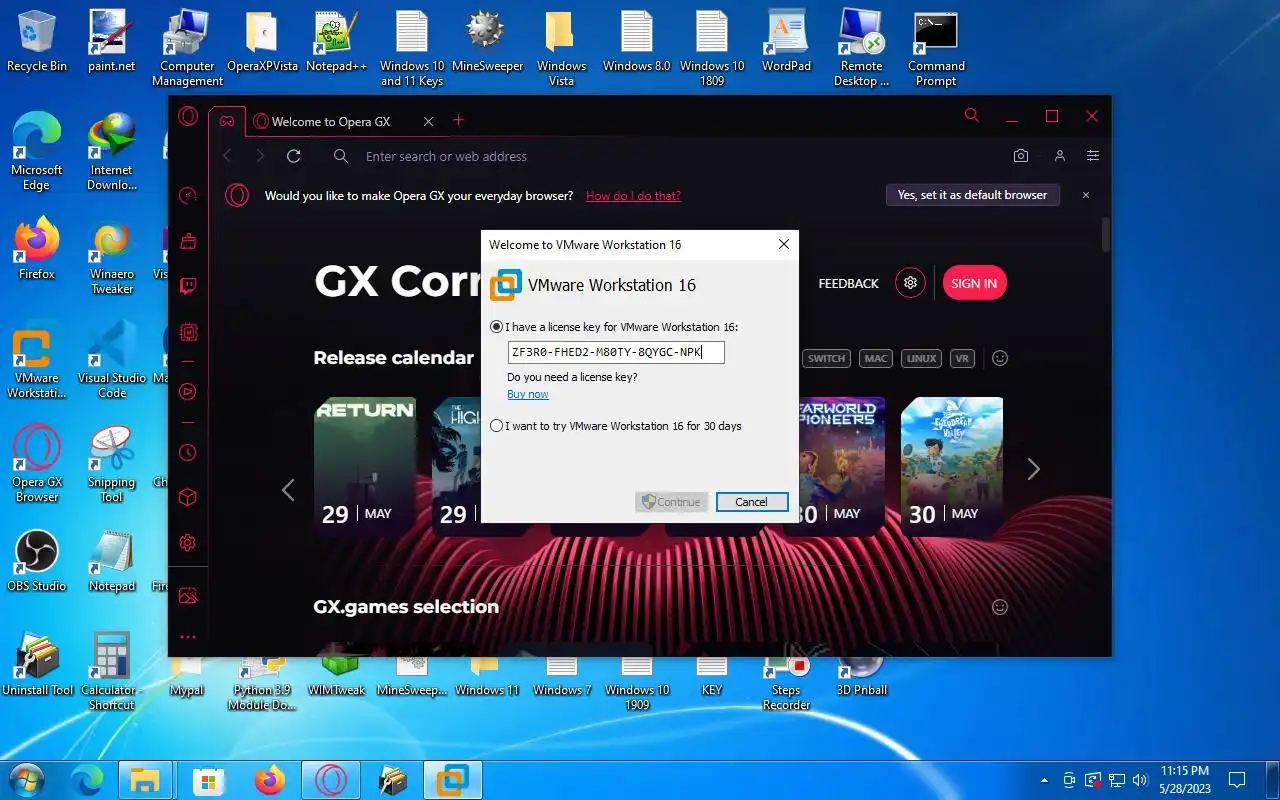The width and height of the screenshot is (1280, 800).
Task: Click 'Yes, set it as default browser'
Action: point(972,195)
